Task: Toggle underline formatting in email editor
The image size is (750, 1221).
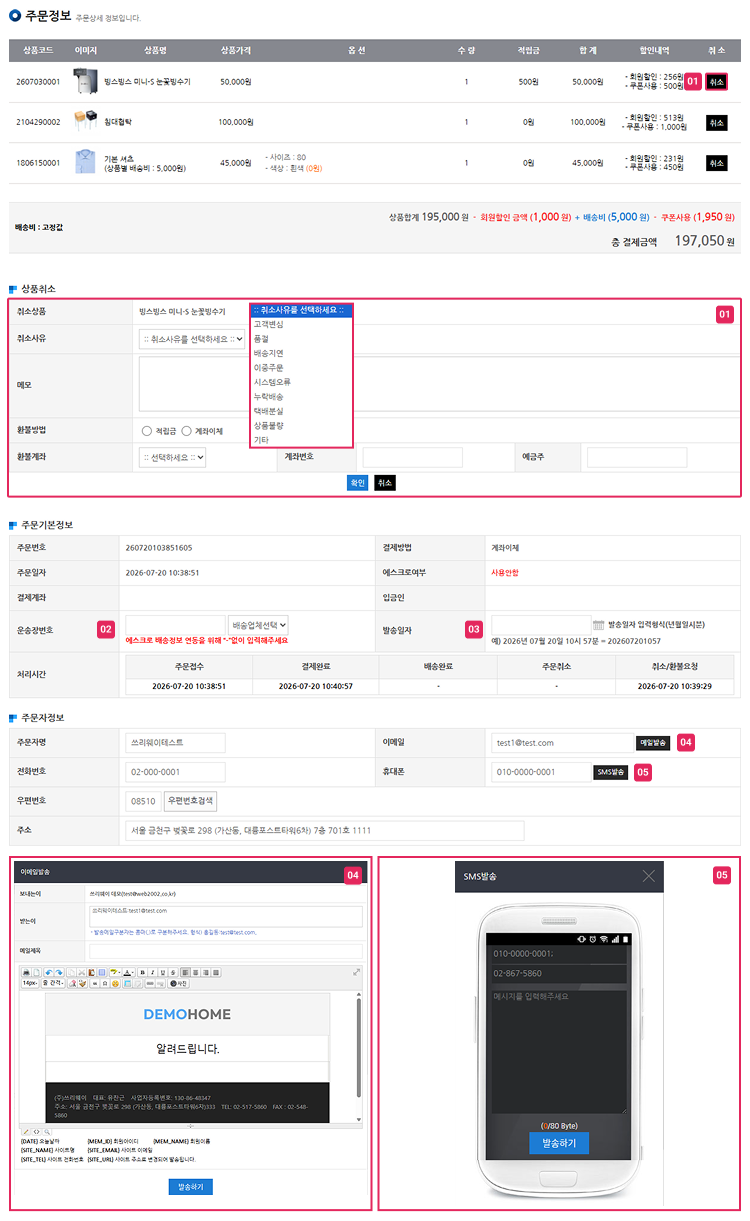Action: [x=162, y=972]
